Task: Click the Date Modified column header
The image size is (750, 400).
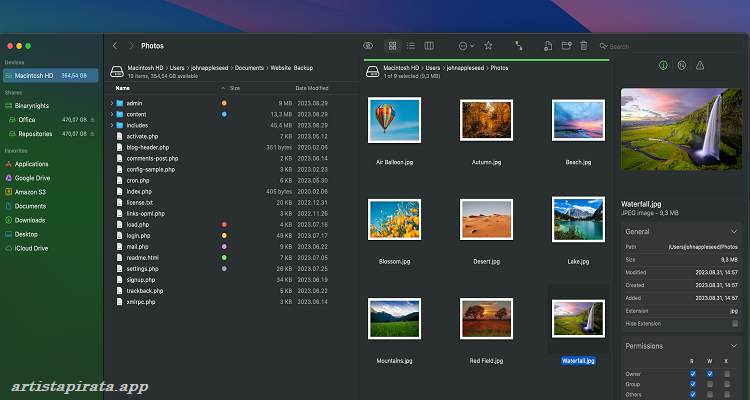Action: pos(311,88)
